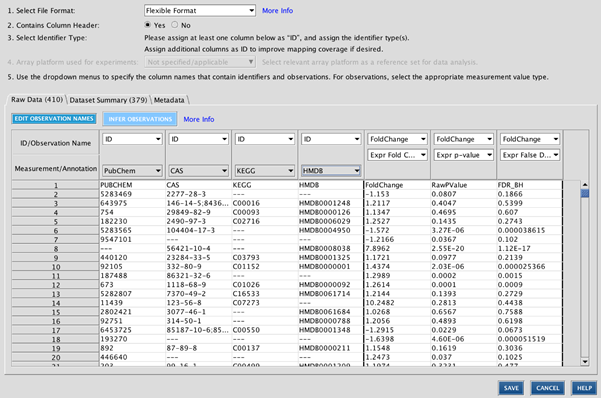This screenshot has height=398, width=601.
Task: Select CAS cell 2277-28-3
Action: point(199,194)
